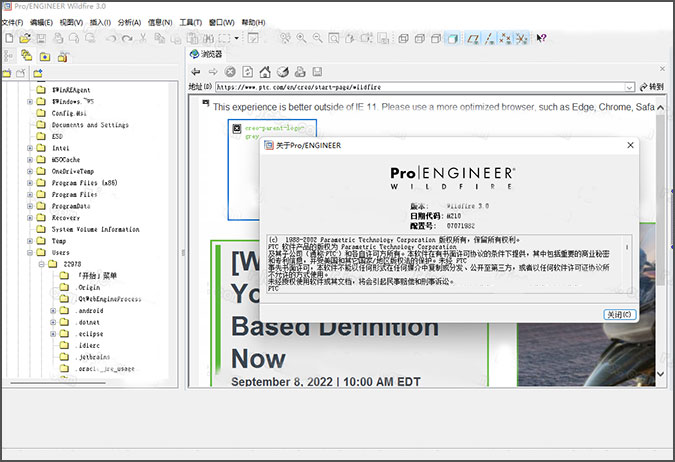
Task: Toggle shaded display mode
Action: [452, 38]
